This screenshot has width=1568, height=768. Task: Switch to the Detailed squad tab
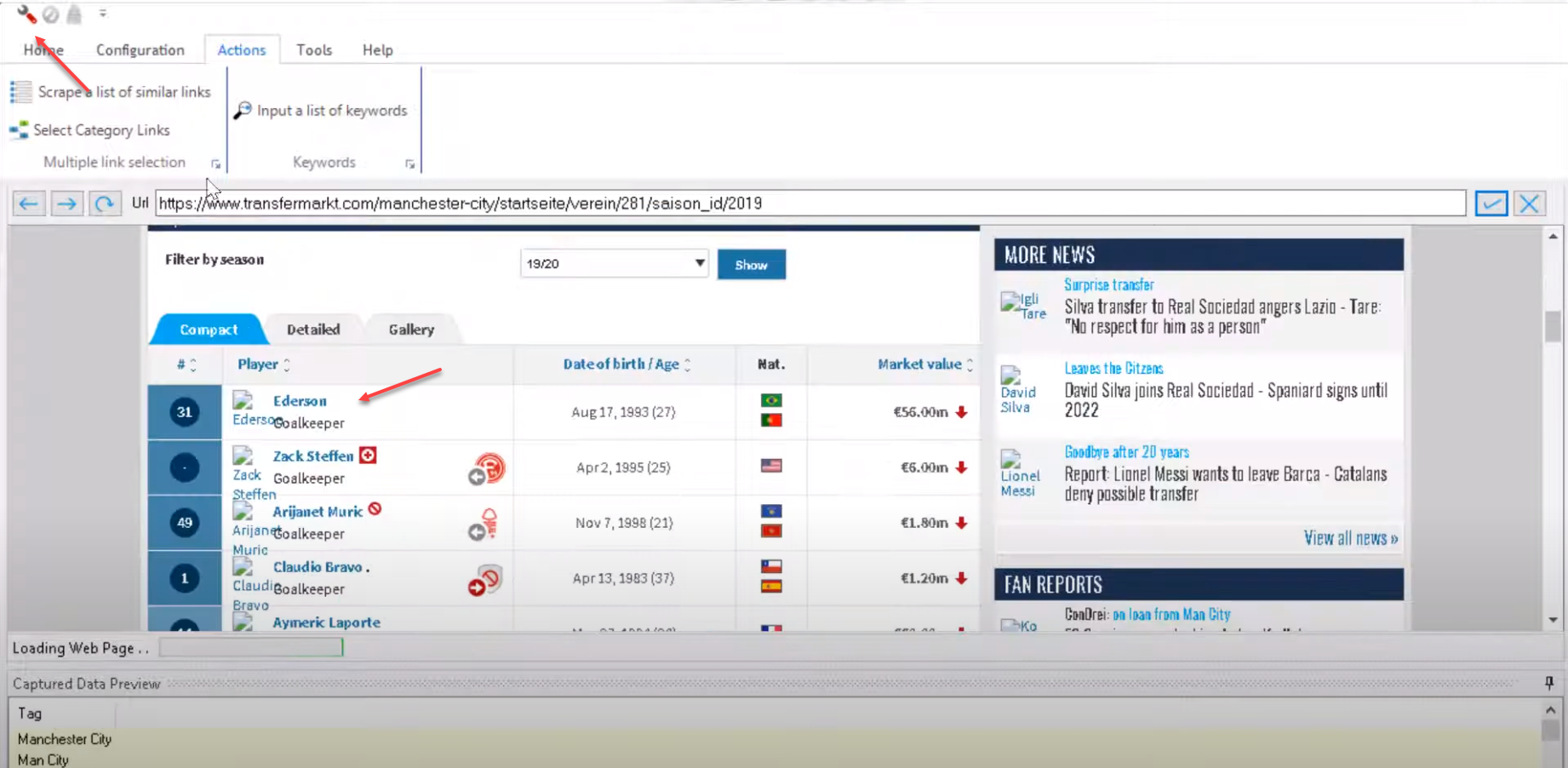(312, 330)
